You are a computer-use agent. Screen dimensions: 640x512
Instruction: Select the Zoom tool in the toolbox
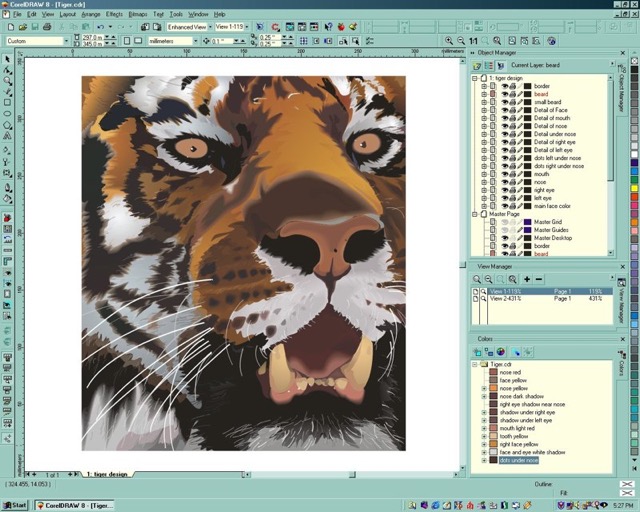tap(7, 80)
